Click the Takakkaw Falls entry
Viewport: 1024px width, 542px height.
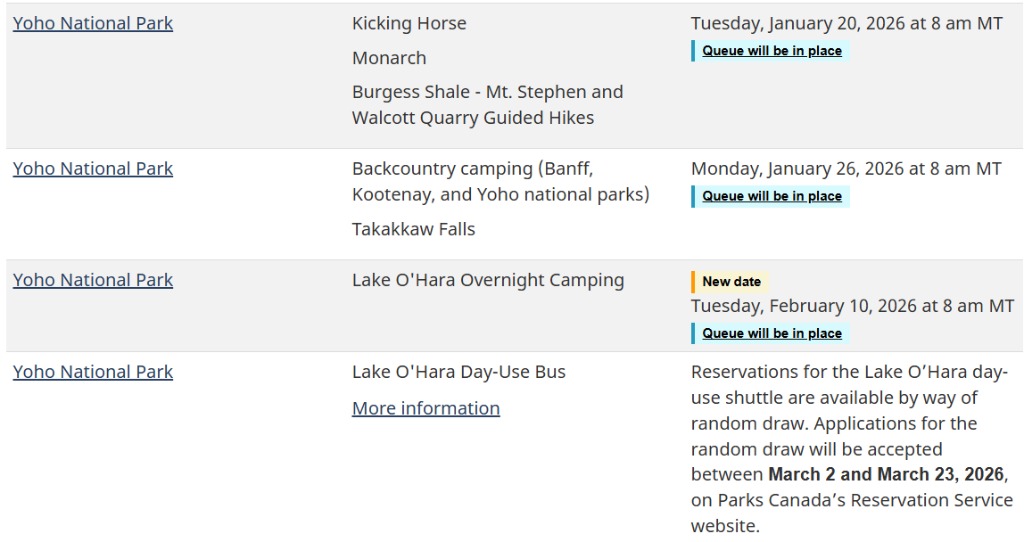tap(413, 229)
